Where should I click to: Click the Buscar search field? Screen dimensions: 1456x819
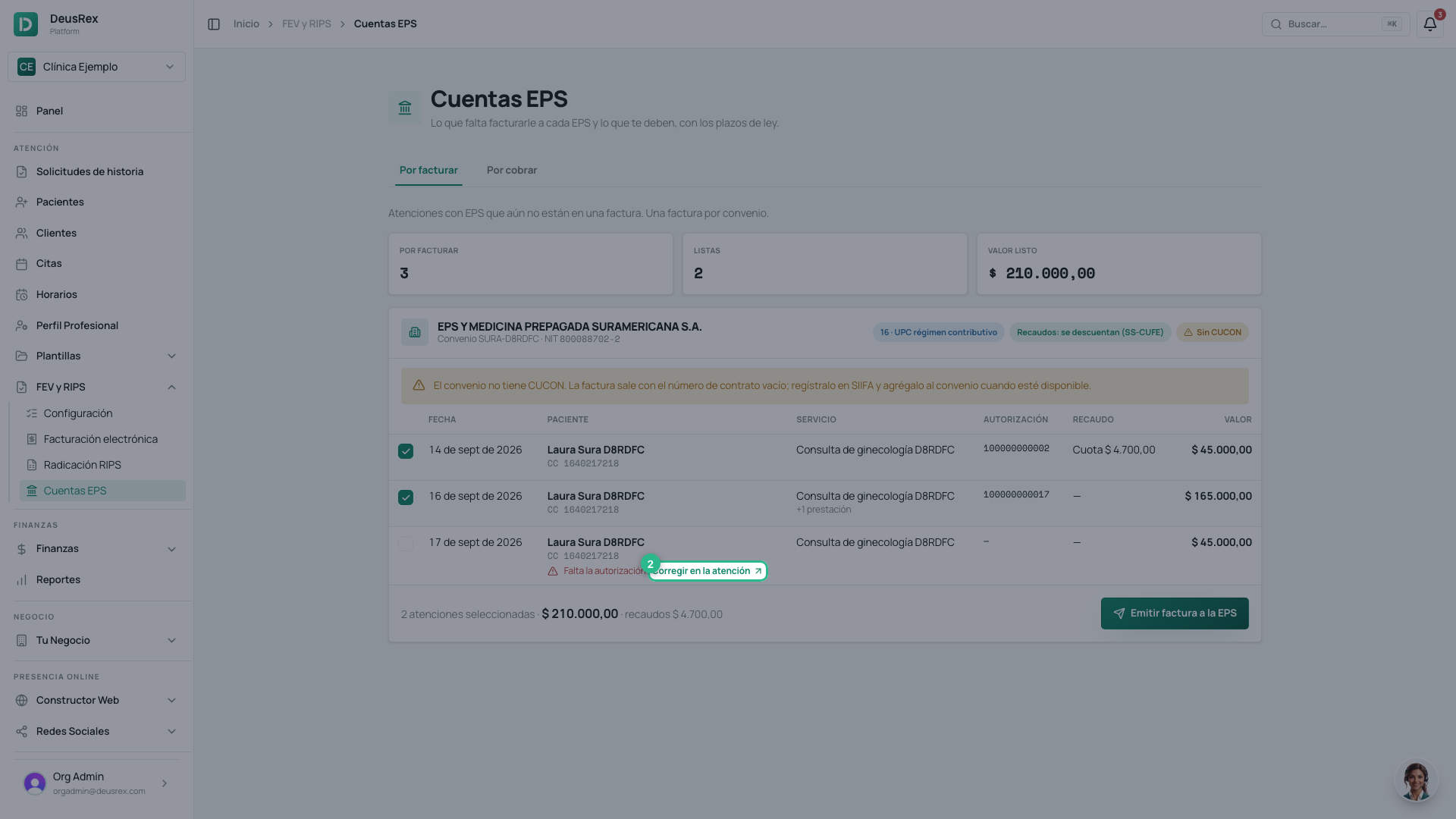1335,24
